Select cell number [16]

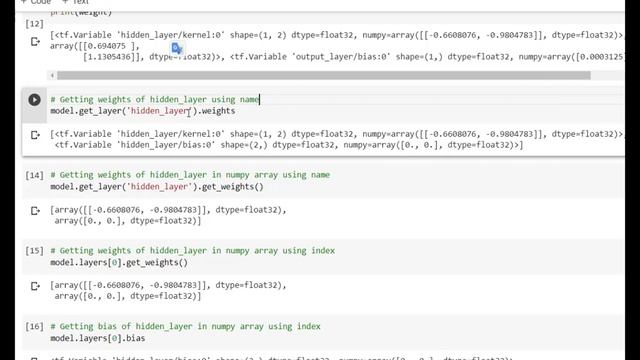tap(34, 327)
